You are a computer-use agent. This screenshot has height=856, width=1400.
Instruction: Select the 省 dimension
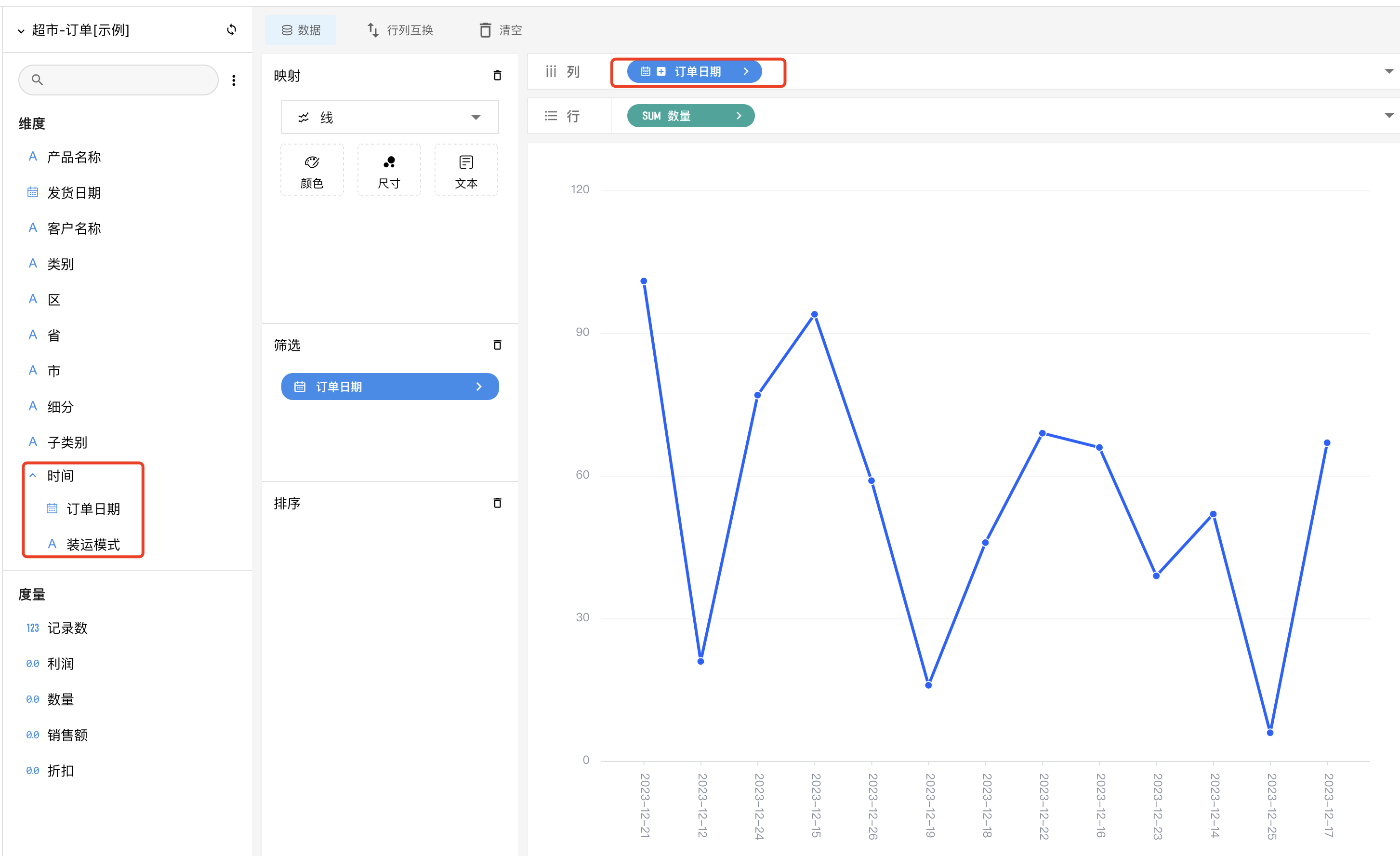(x=53, y=335)
